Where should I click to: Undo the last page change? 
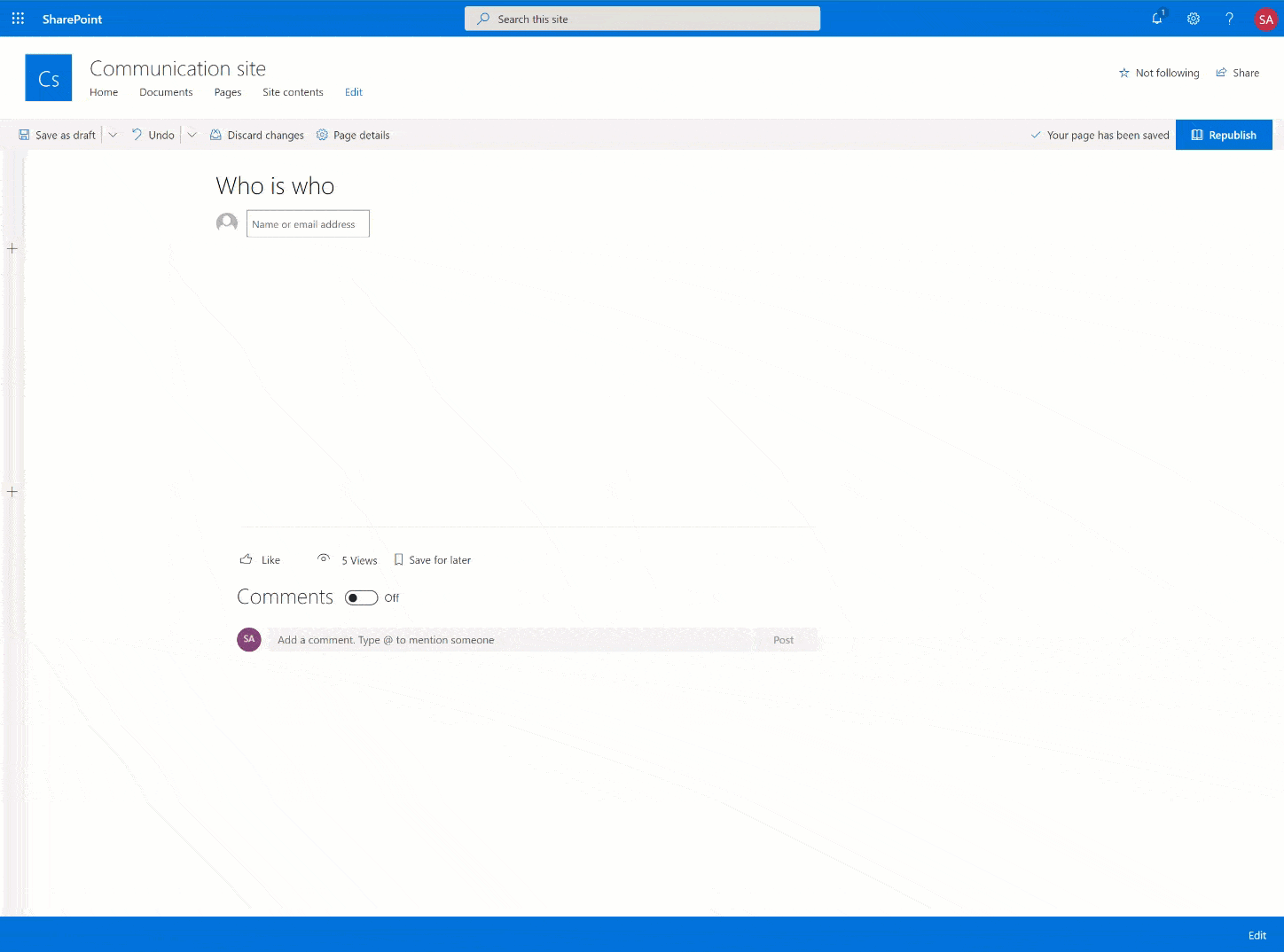pyautogui.click(x=153, y=134)
